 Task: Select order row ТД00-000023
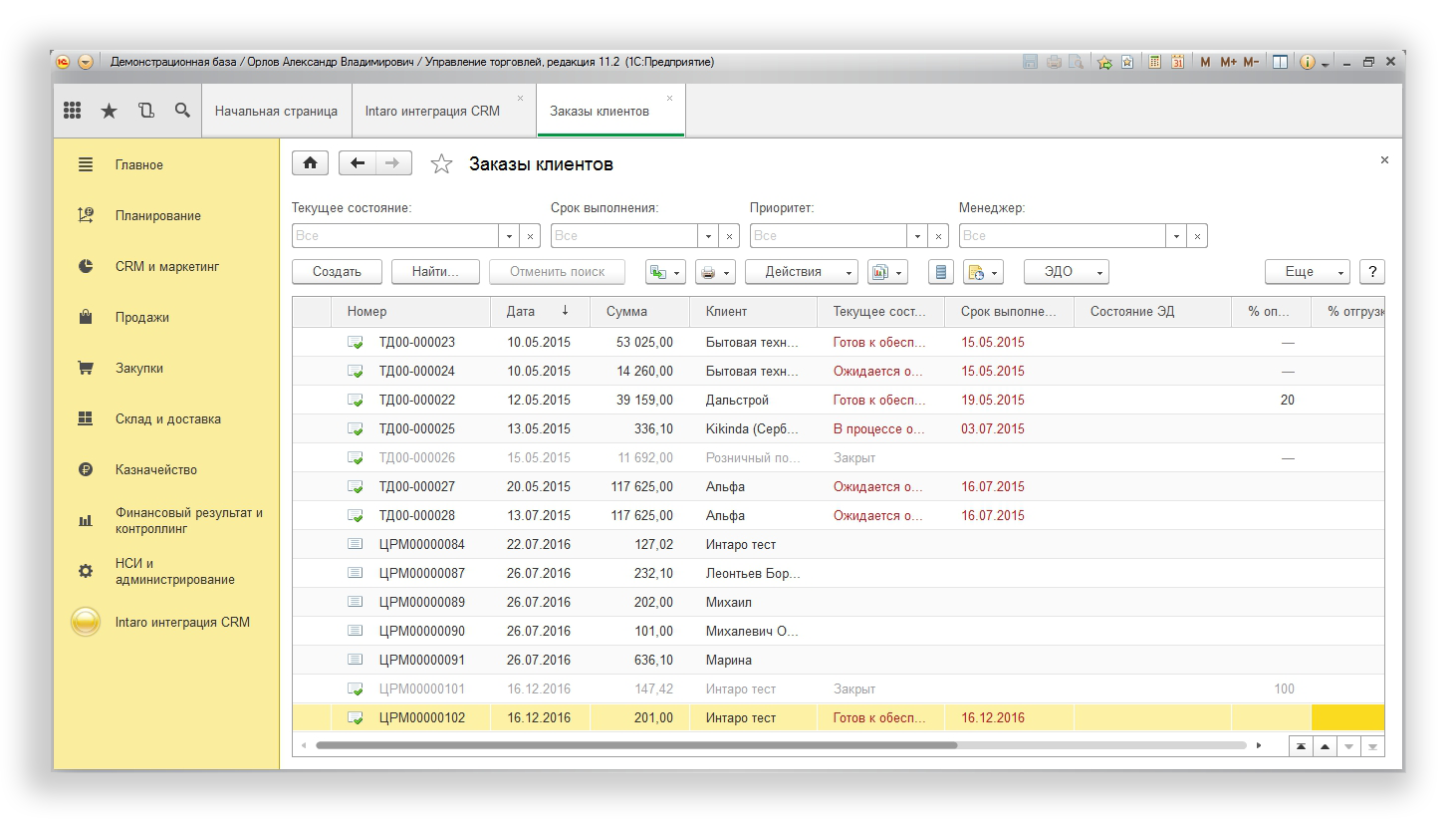pos(838,342)
